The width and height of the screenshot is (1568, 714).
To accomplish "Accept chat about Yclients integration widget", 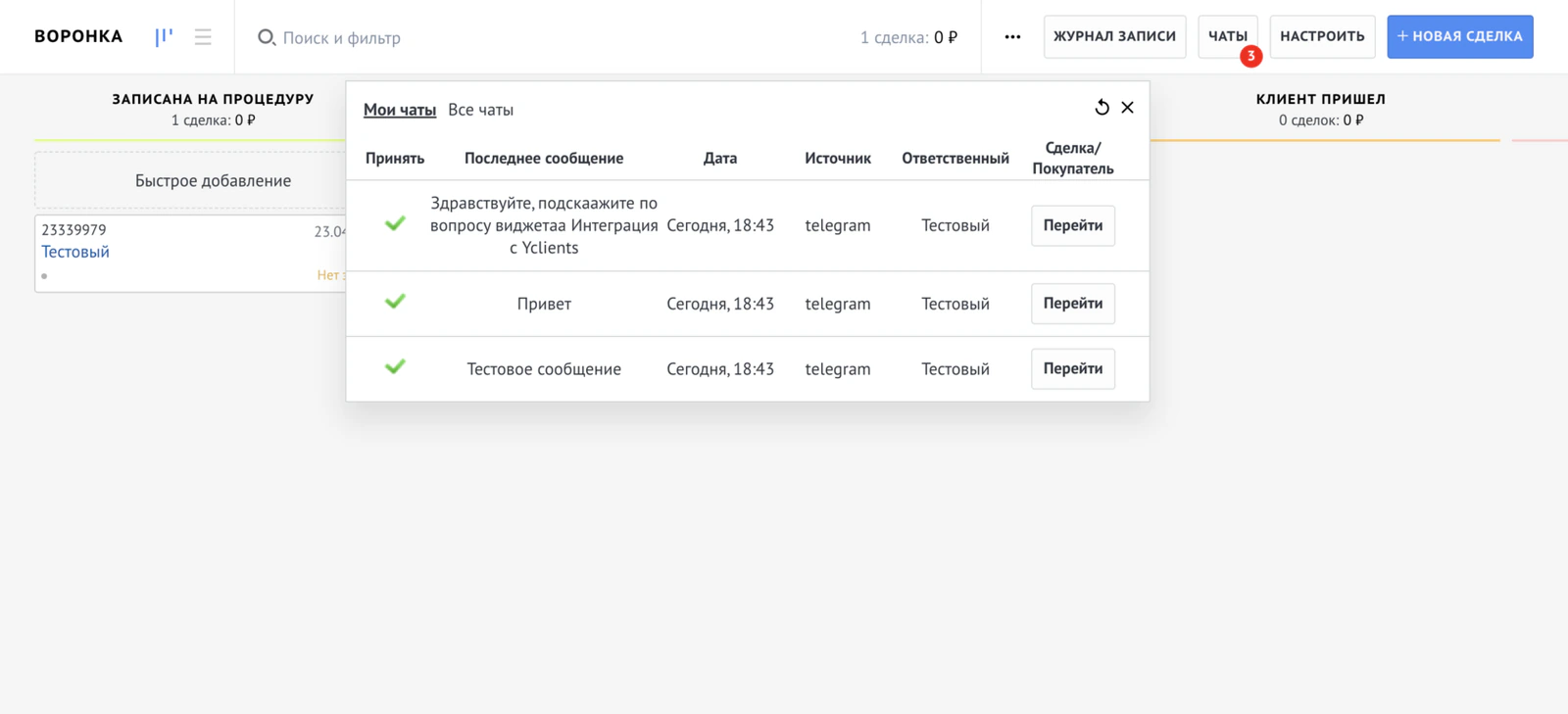I will [395, 224].
